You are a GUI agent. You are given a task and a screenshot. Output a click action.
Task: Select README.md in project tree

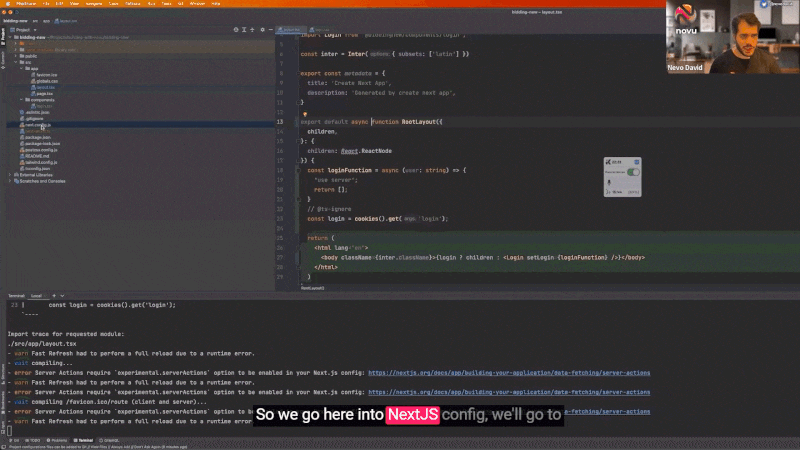click(x=35, y=156)
